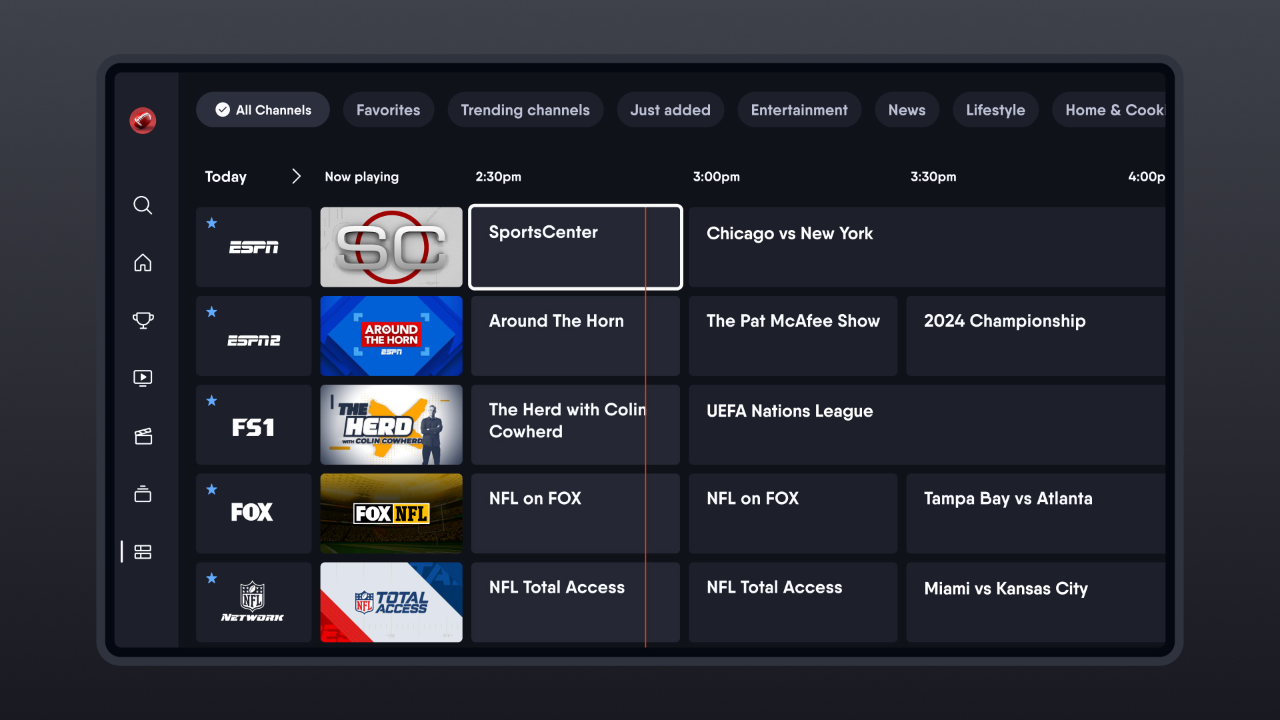Open the movies section via clapperboard icon
Image resolution: width=1280 pixels, height=720 pixels.
click(142, 436)
